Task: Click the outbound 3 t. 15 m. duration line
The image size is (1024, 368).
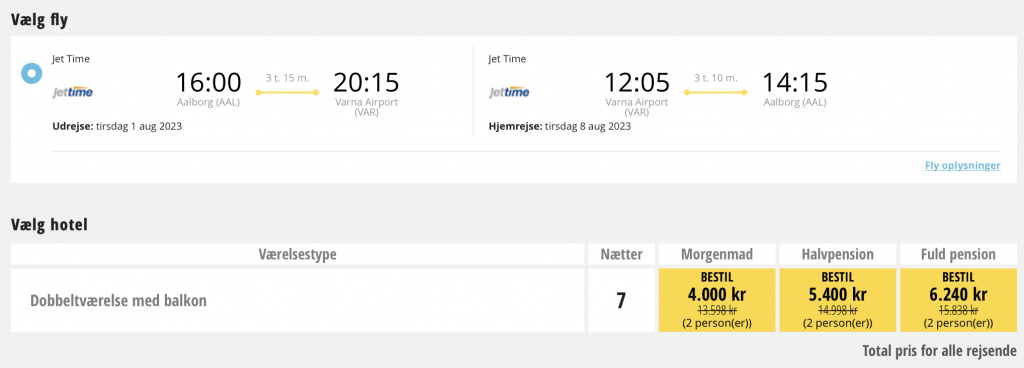Action: (287, 93)
